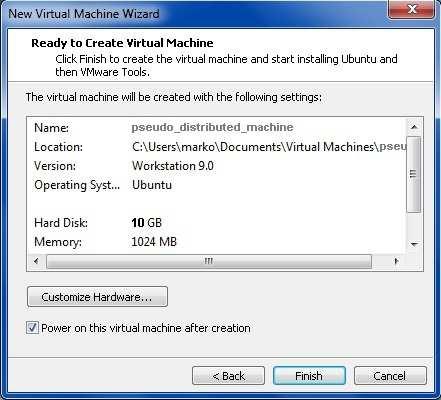Image resolution: width=441 pixels, height=400 pixels.
Task: Click the settings list scroll up arrow
Action: point(414,127)
